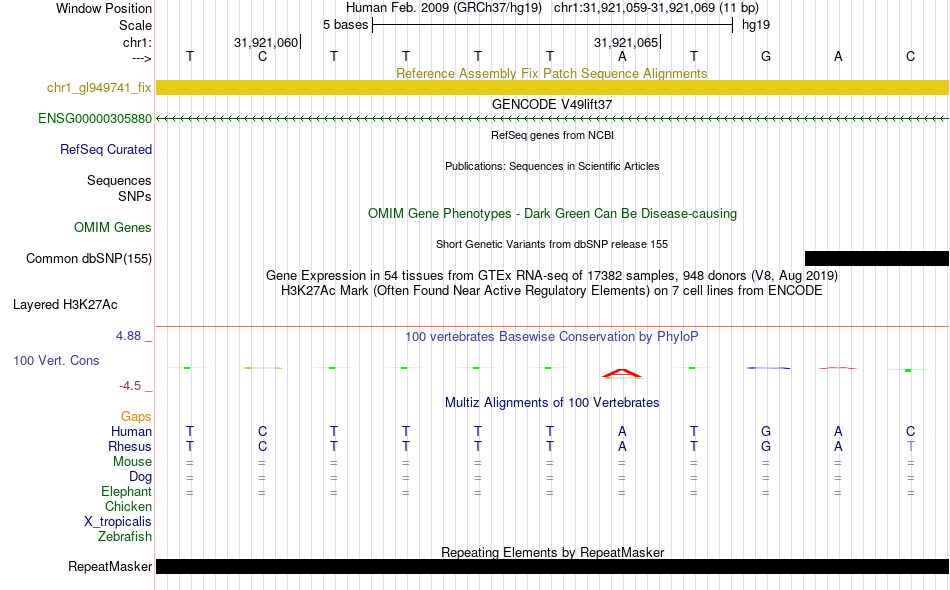Screen dimensions: 950x590
Task: Select the Chicken species row label
Action: click(x=128, y=506)
